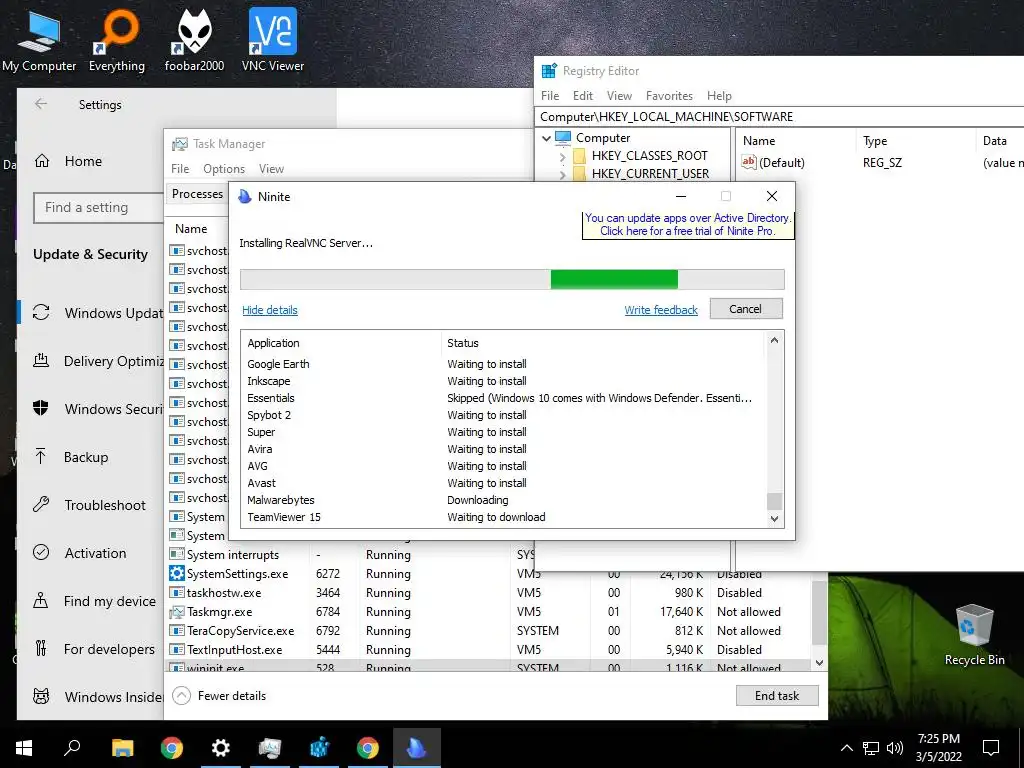Open Settings gear on the taskbar
This screenshot has width=1024, height=768.
pyautogui.click(x=221, y=748)
